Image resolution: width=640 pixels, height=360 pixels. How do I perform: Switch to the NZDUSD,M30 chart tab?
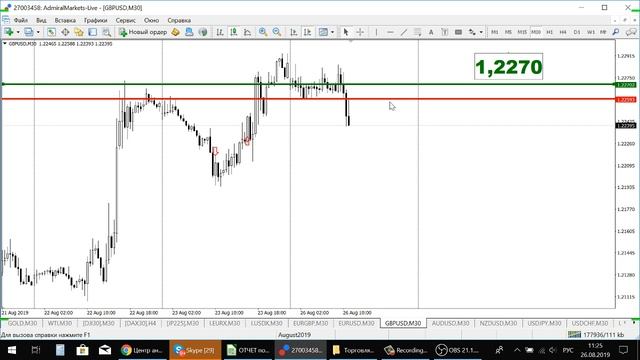click(x=498, y=323)
